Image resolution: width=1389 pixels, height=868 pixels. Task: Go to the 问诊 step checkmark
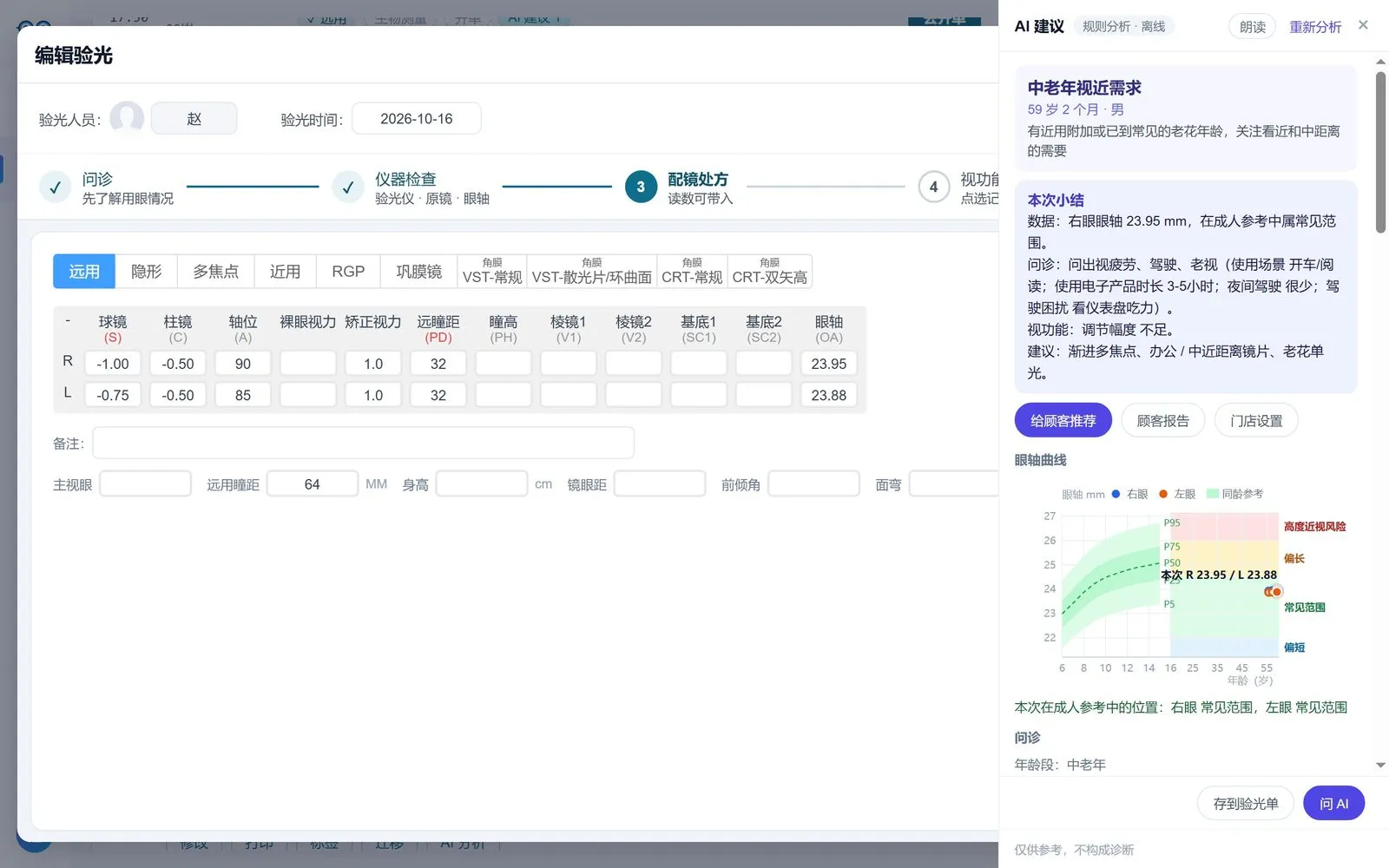click(55, 187)
